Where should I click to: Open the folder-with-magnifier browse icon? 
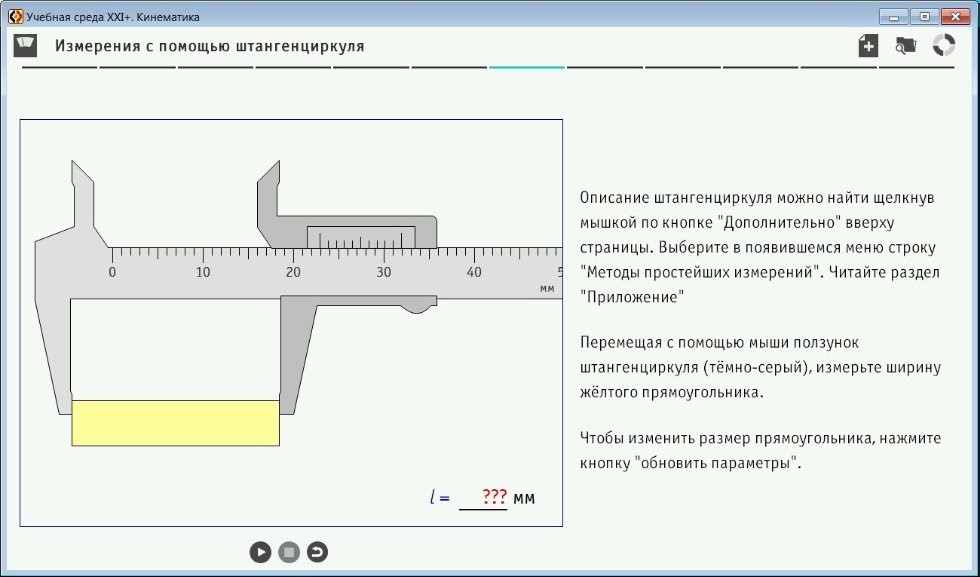(x=903, y=46)
